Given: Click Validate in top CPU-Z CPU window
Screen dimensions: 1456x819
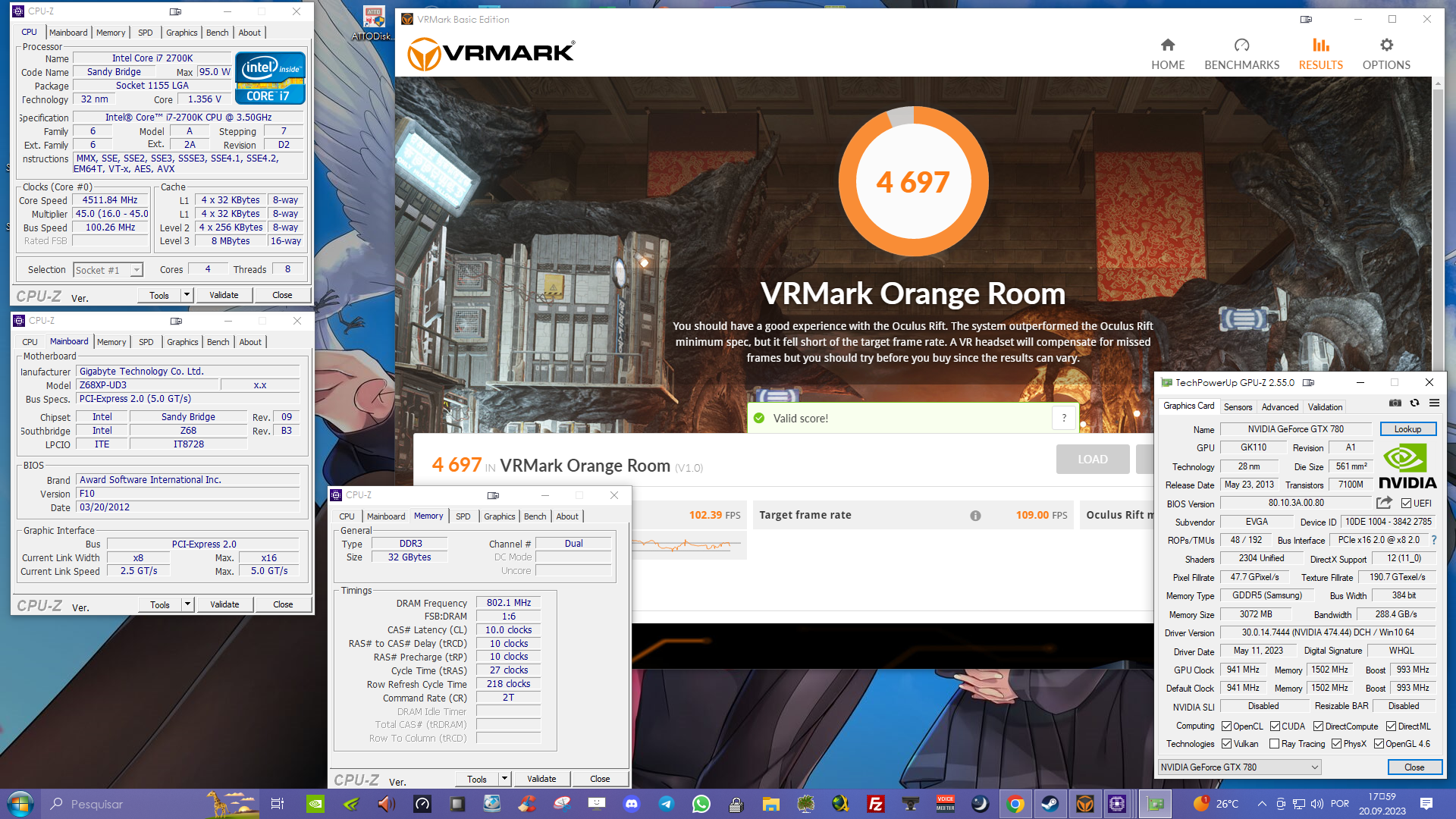Looking at the screenshot, I should click(224, 295).
